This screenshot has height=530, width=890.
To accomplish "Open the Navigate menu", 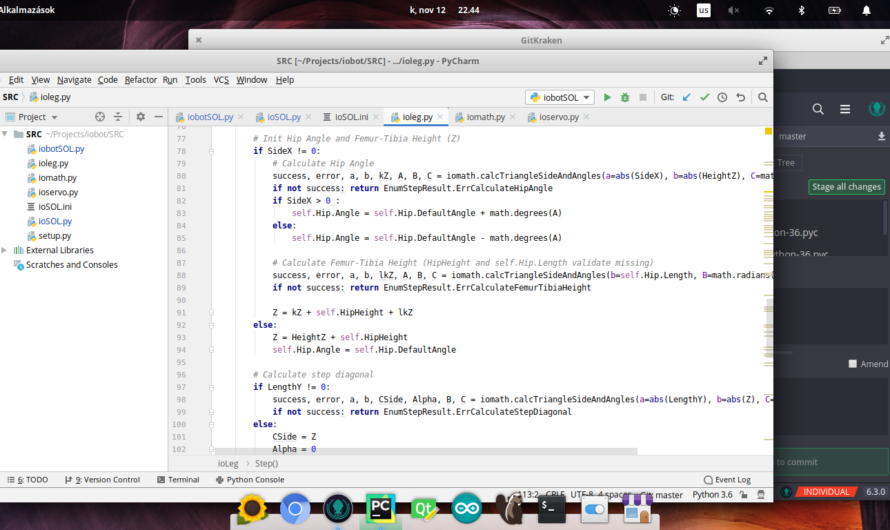I will coord(74,80).
